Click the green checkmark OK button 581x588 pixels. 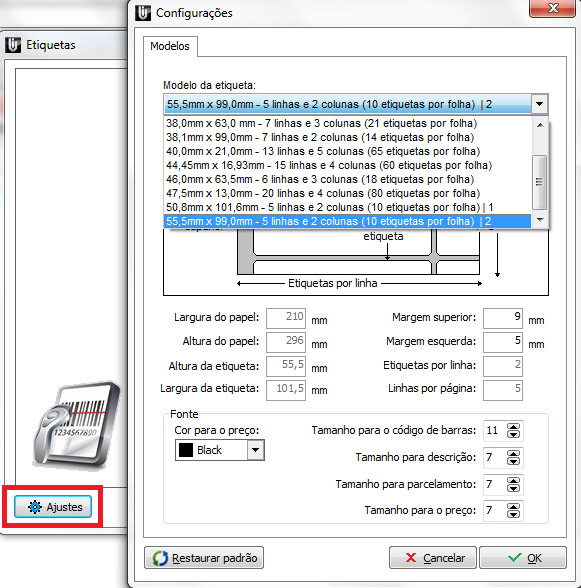pos(523,558)
